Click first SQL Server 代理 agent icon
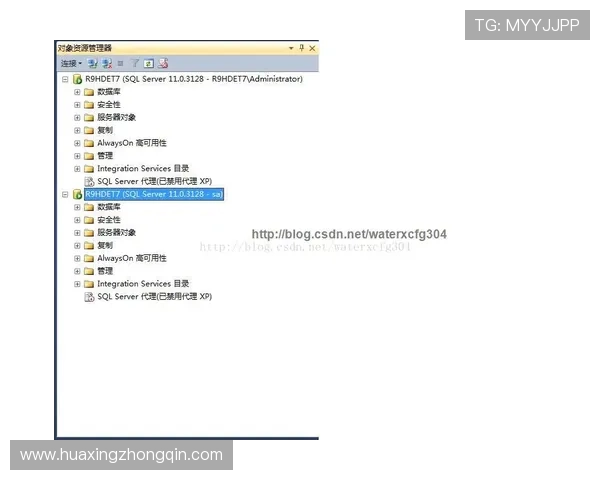The height and width of the screenshot is (480, 600). (x=89, y=181)
